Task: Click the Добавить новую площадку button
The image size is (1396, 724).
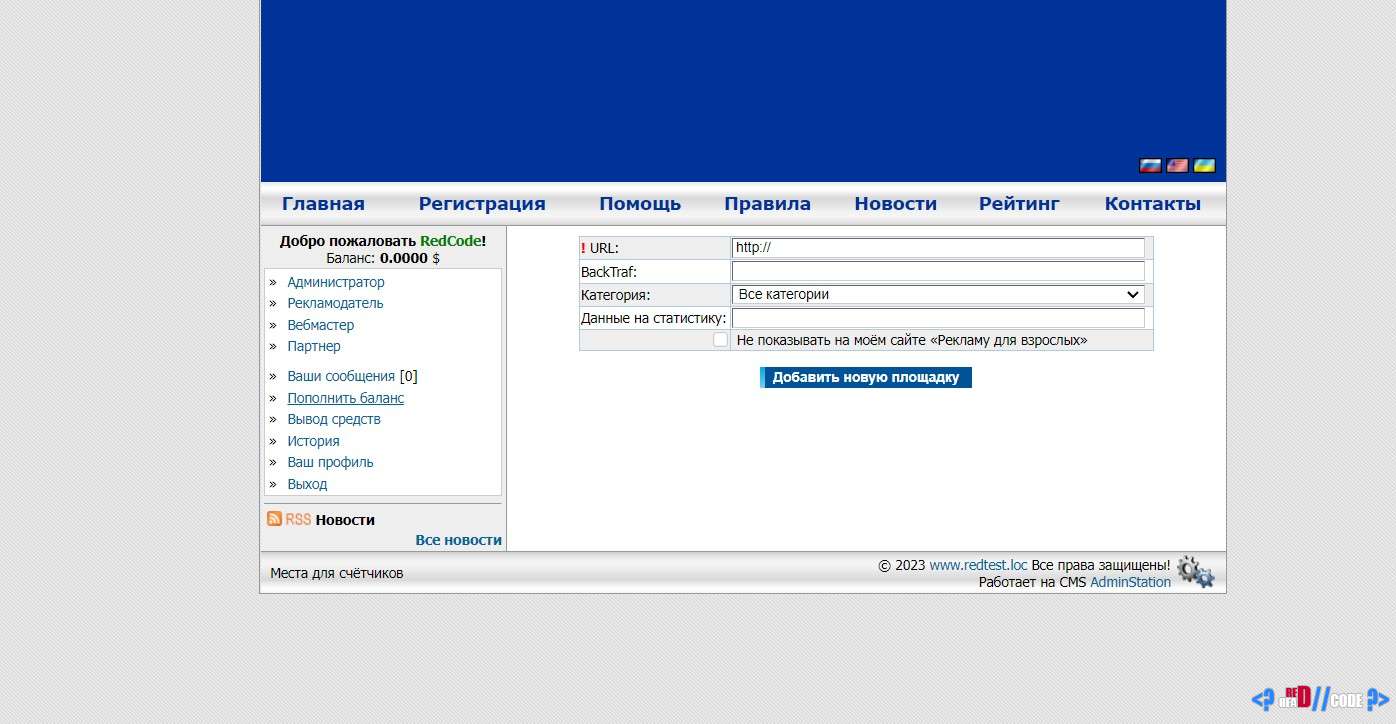Action: point(866,377)
